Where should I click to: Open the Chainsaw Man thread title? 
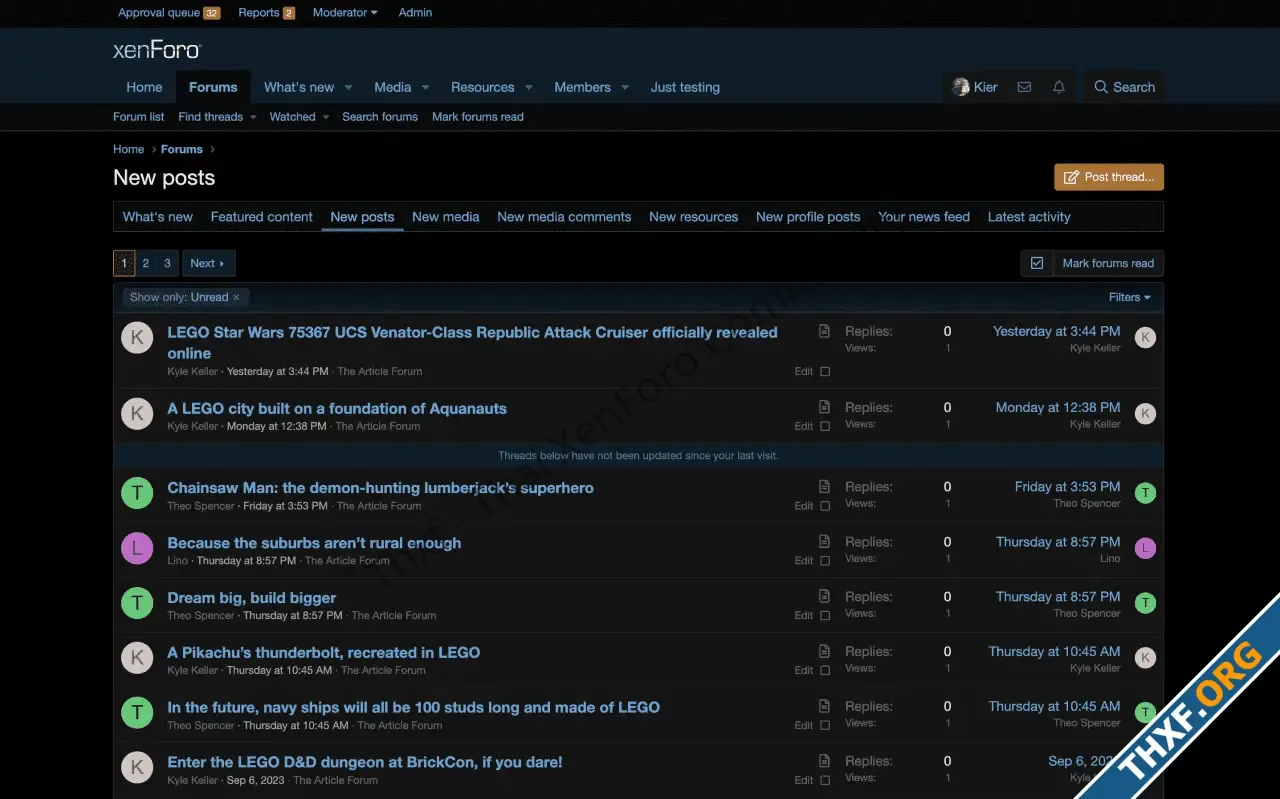pyautogui.click(x=380, y=488)
